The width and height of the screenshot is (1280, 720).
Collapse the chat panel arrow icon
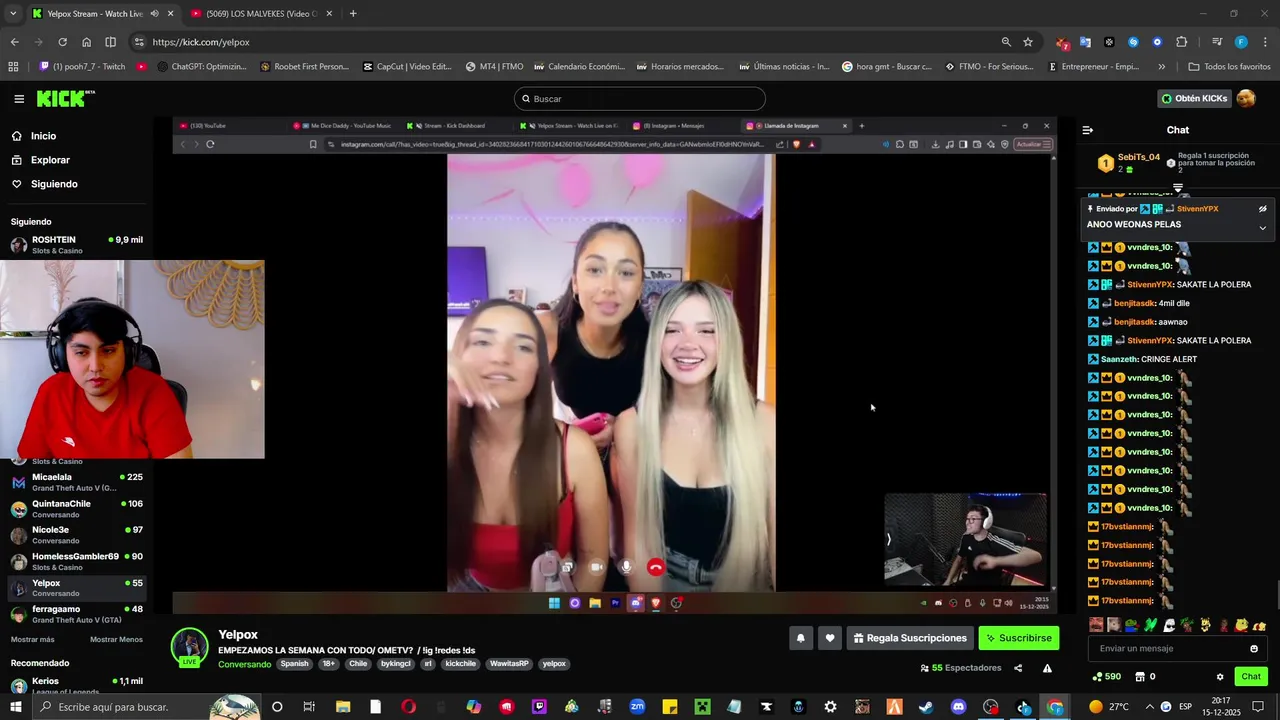(x=1088, y=130)
